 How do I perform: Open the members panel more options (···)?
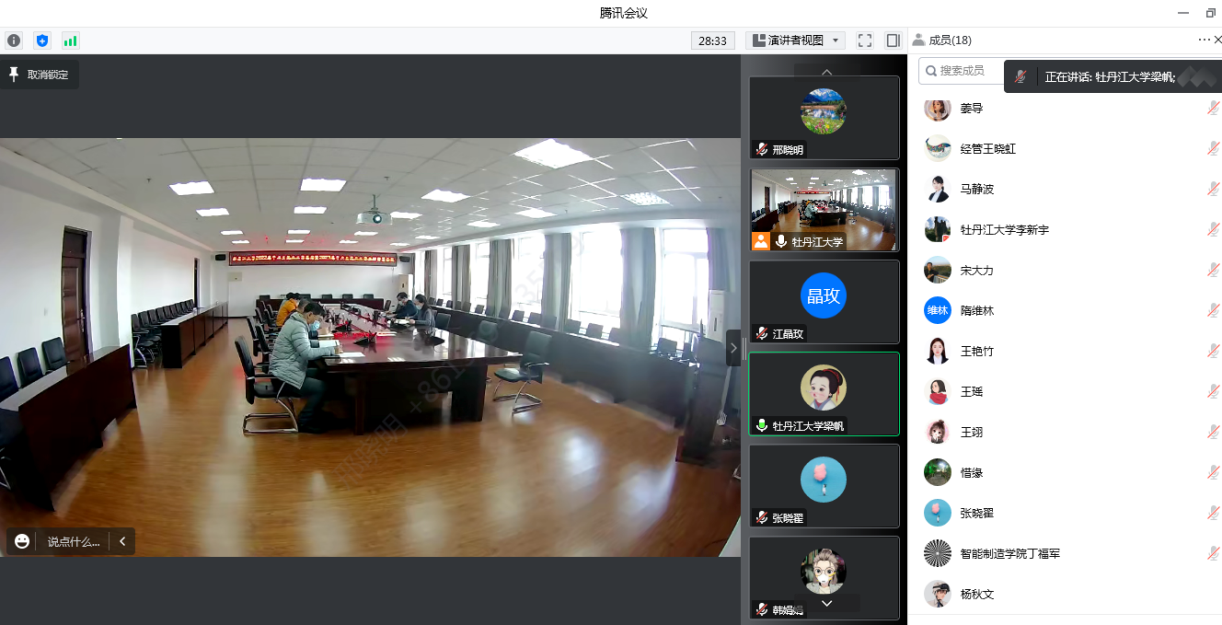(1203, 40)
